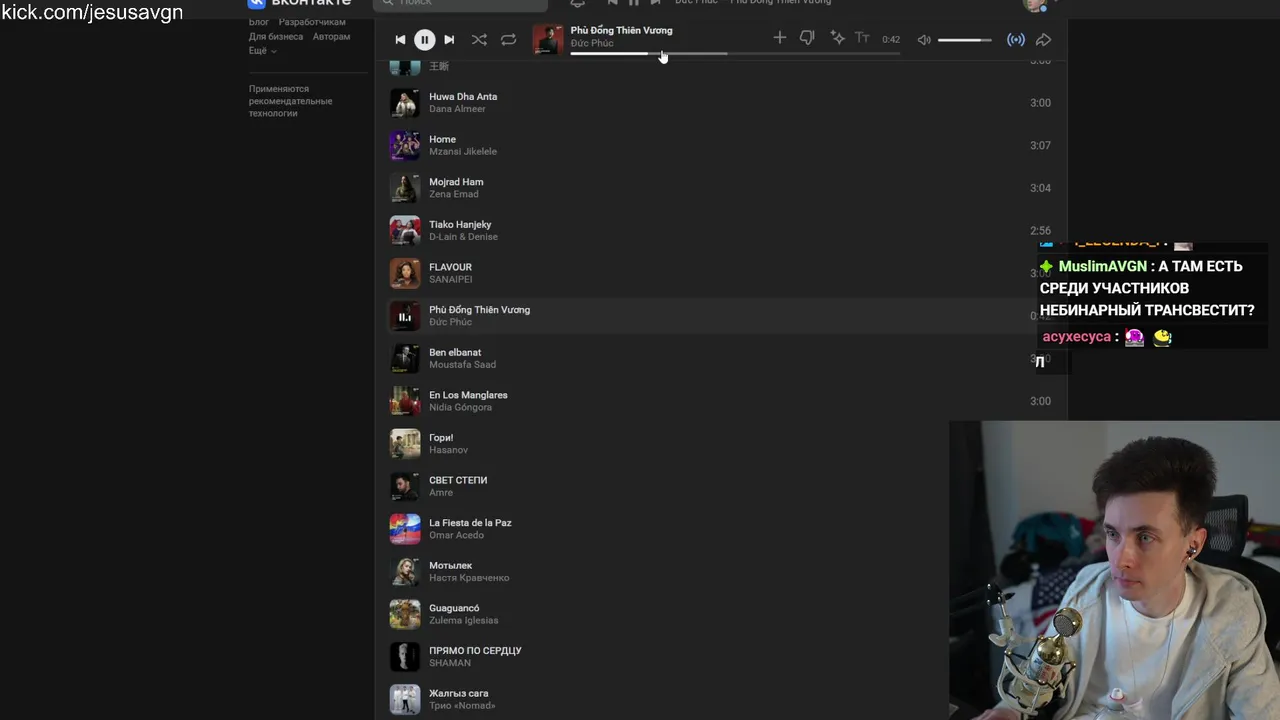Pause the playing song
Viewport: 1280px width, 720px height.
click(424, 40)
